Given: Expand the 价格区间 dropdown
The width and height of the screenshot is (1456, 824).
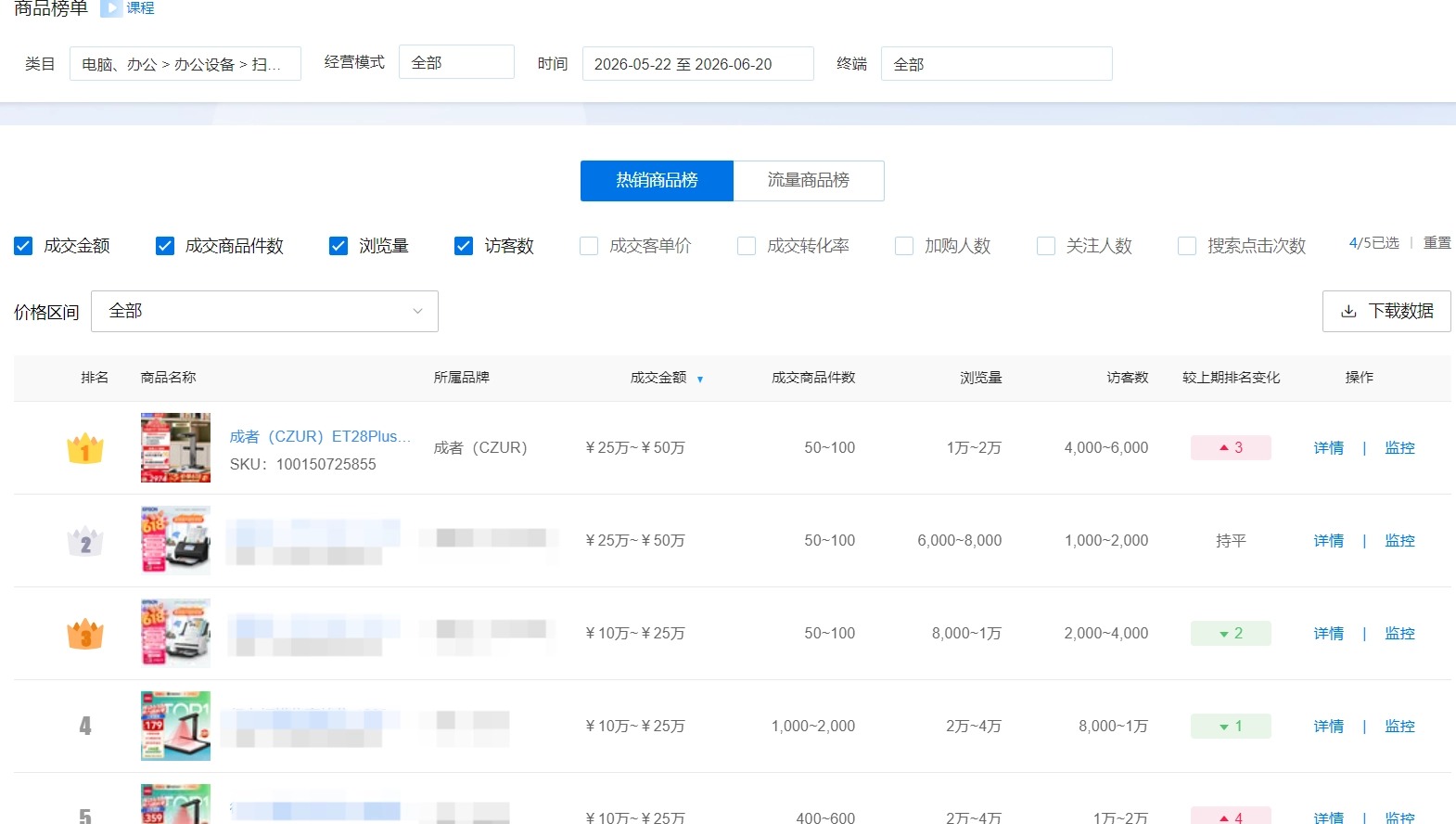Looking at the screenshot, I should 264,311.
